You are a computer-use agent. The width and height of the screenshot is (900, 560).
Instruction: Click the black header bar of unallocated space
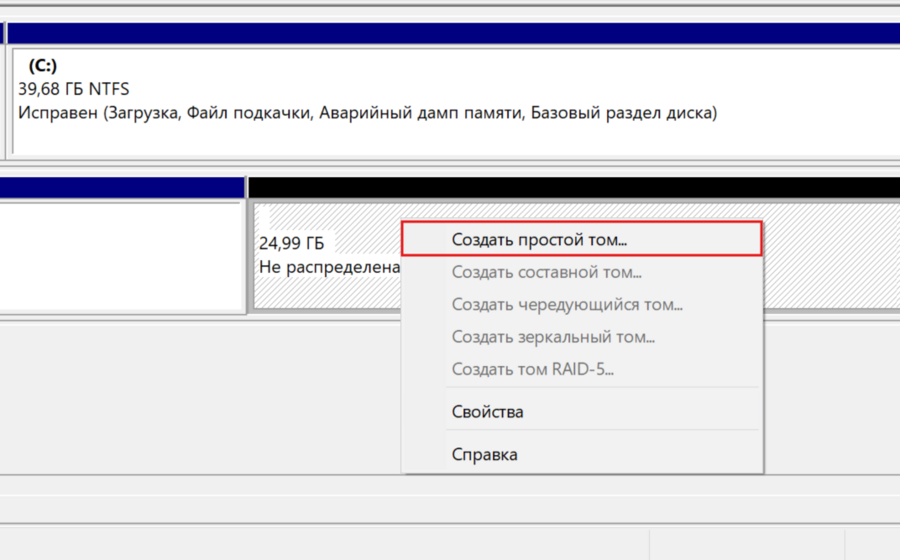click(x=570, y=187)
